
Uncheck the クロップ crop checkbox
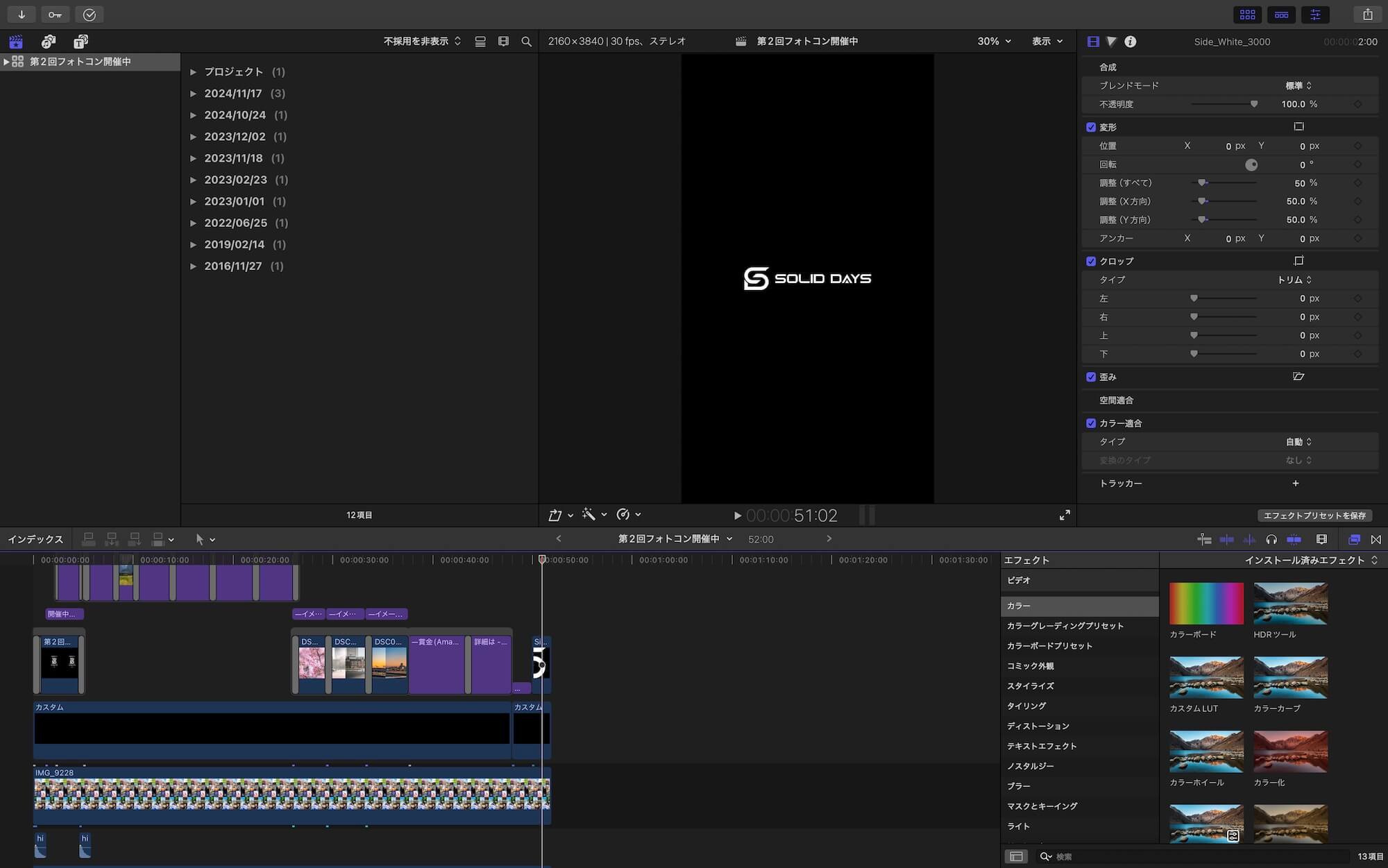pos(1091,262)
